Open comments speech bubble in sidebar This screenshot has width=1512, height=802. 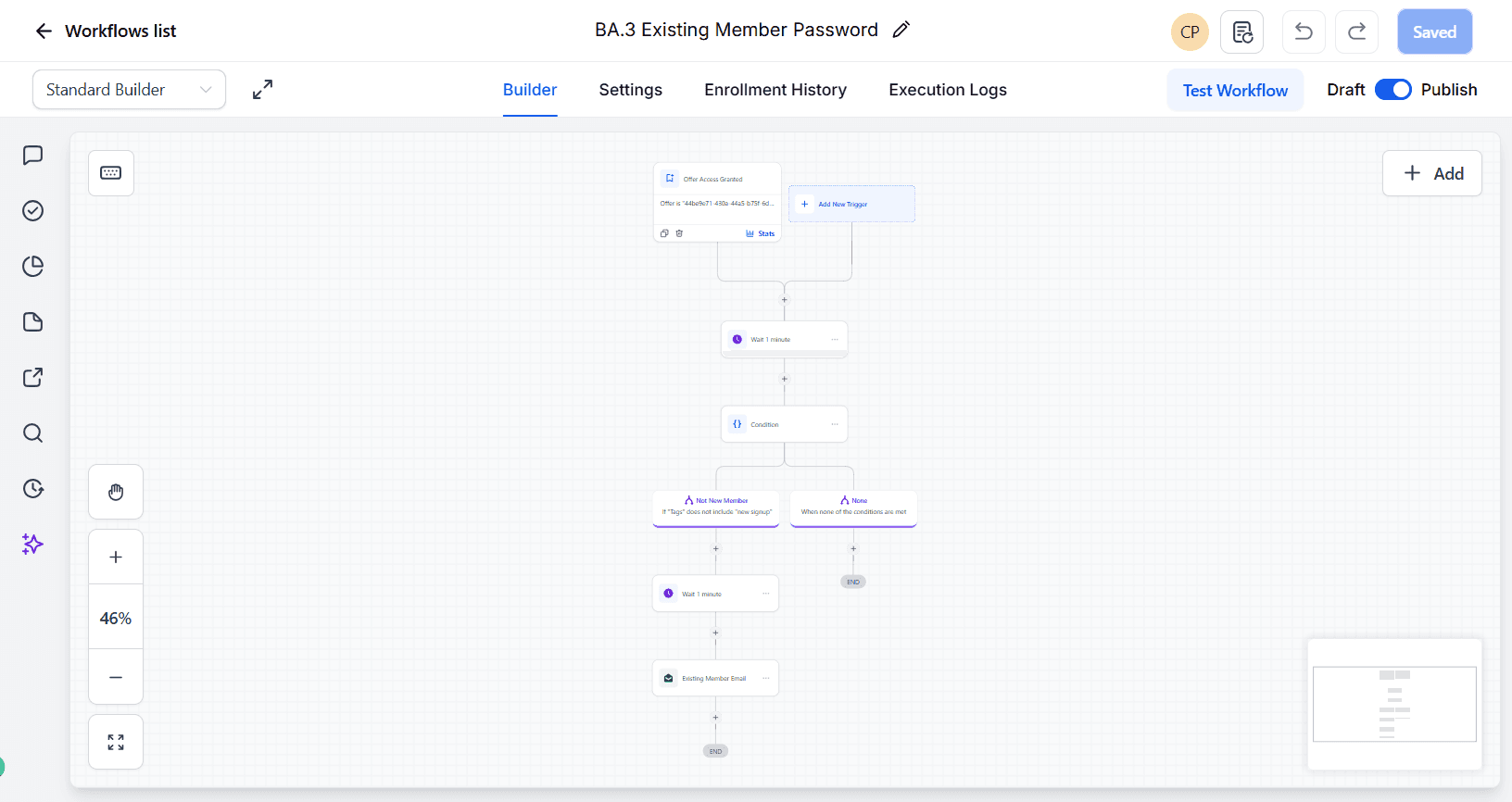[x=32, y=156]
